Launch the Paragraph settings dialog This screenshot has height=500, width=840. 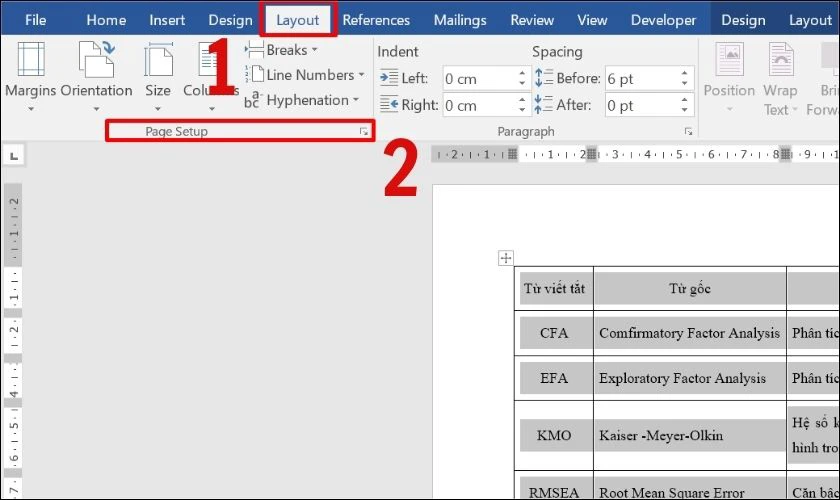tap(688, 131)
